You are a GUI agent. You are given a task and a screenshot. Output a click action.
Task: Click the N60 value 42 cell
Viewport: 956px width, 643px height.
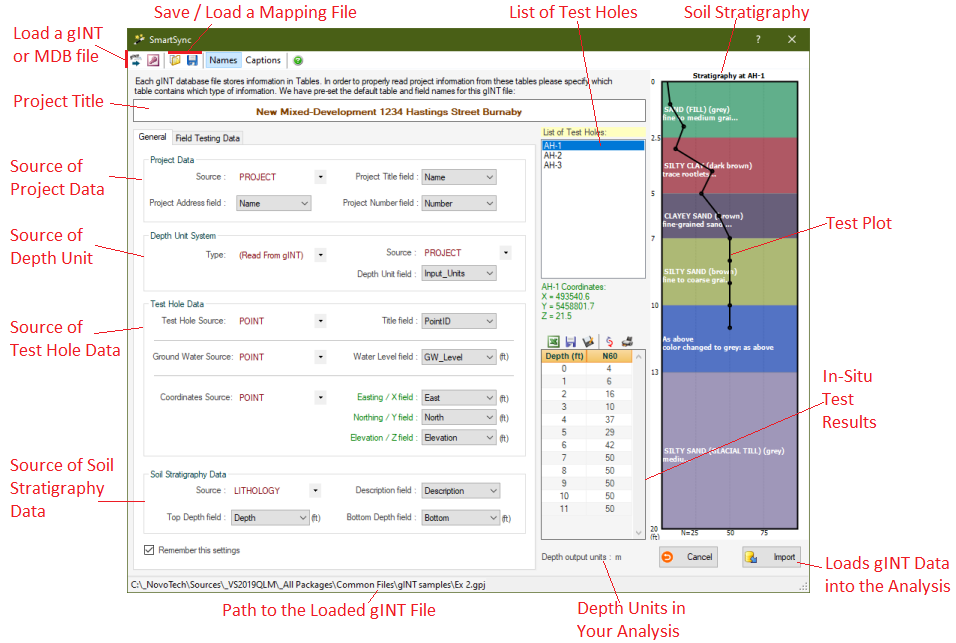[610, 445]
